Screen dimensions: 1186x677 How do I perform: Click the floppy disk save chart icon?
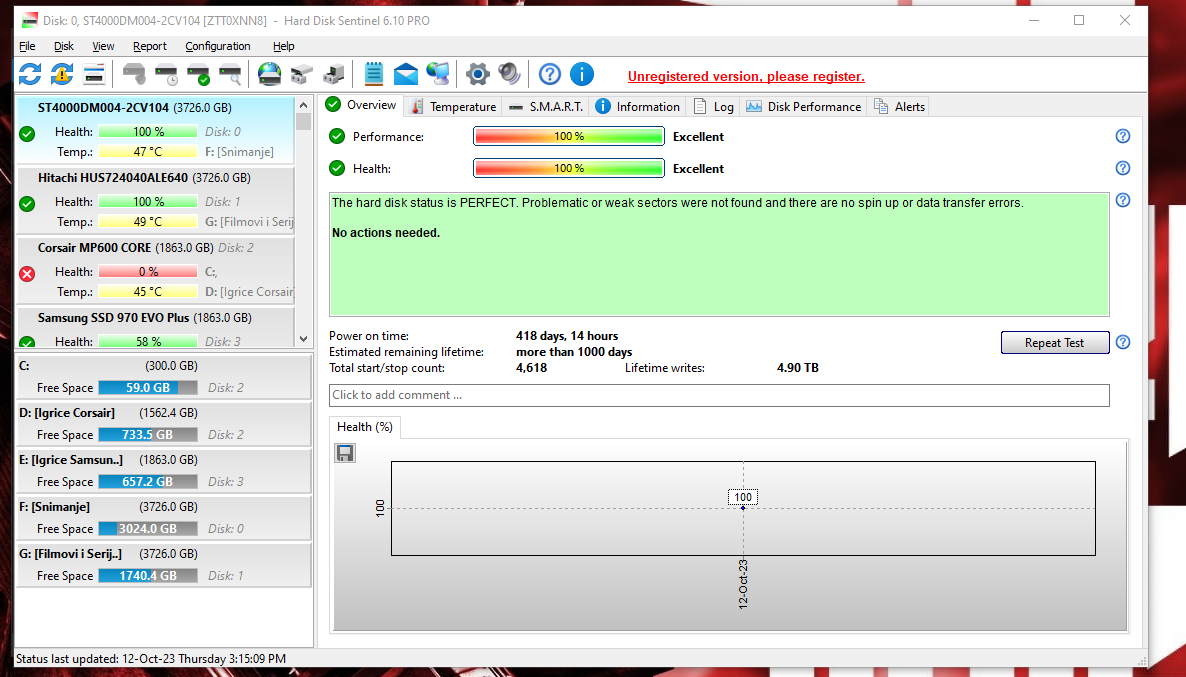(345, 453)
